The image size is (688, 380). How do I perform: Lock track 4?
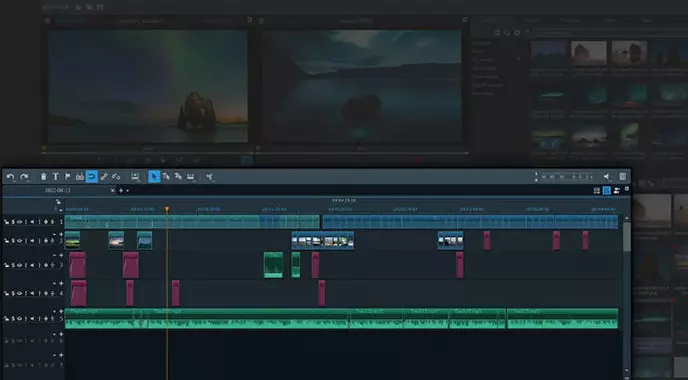pyautogui.click(x=7, y=294)
